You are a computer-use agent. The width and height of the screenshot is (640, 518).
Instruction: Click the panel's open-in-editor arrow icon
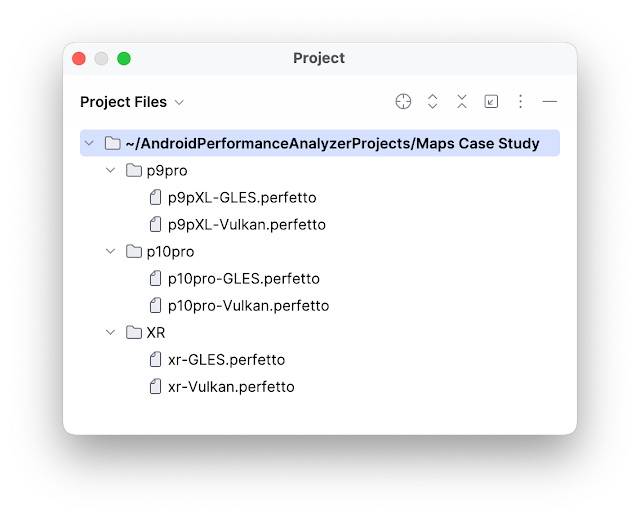coord(491,101)
